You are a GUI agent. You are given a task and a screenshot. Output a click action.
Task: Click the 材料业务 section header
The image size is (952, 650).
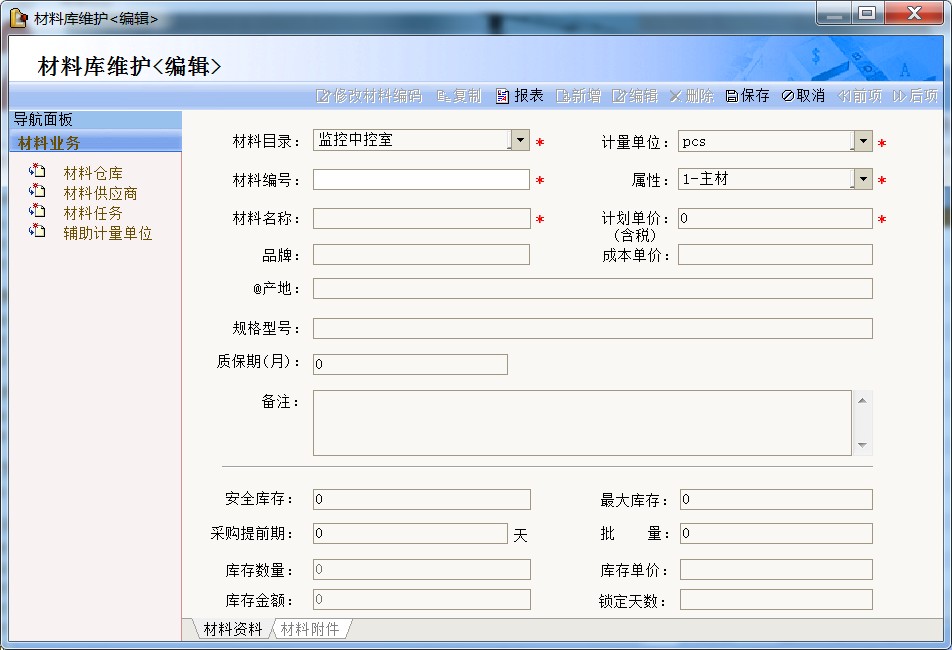(50, 143)
